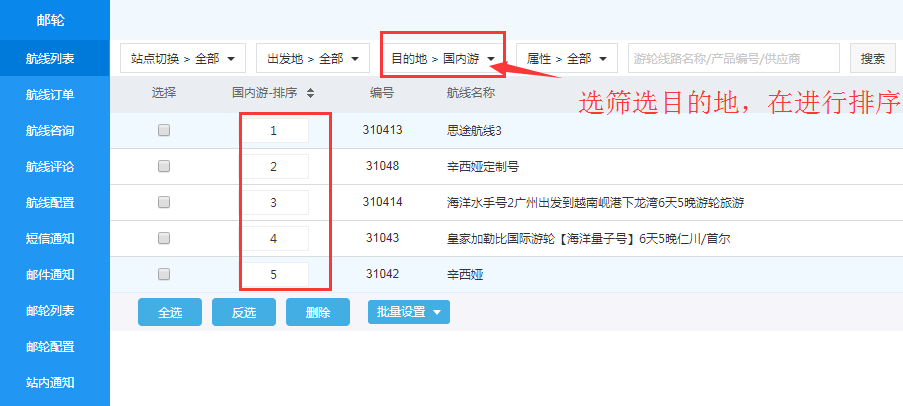This screenshot has width=903, height=406.
Task: Open the 批量设置 dropdown button
Action: pos(409,312)
